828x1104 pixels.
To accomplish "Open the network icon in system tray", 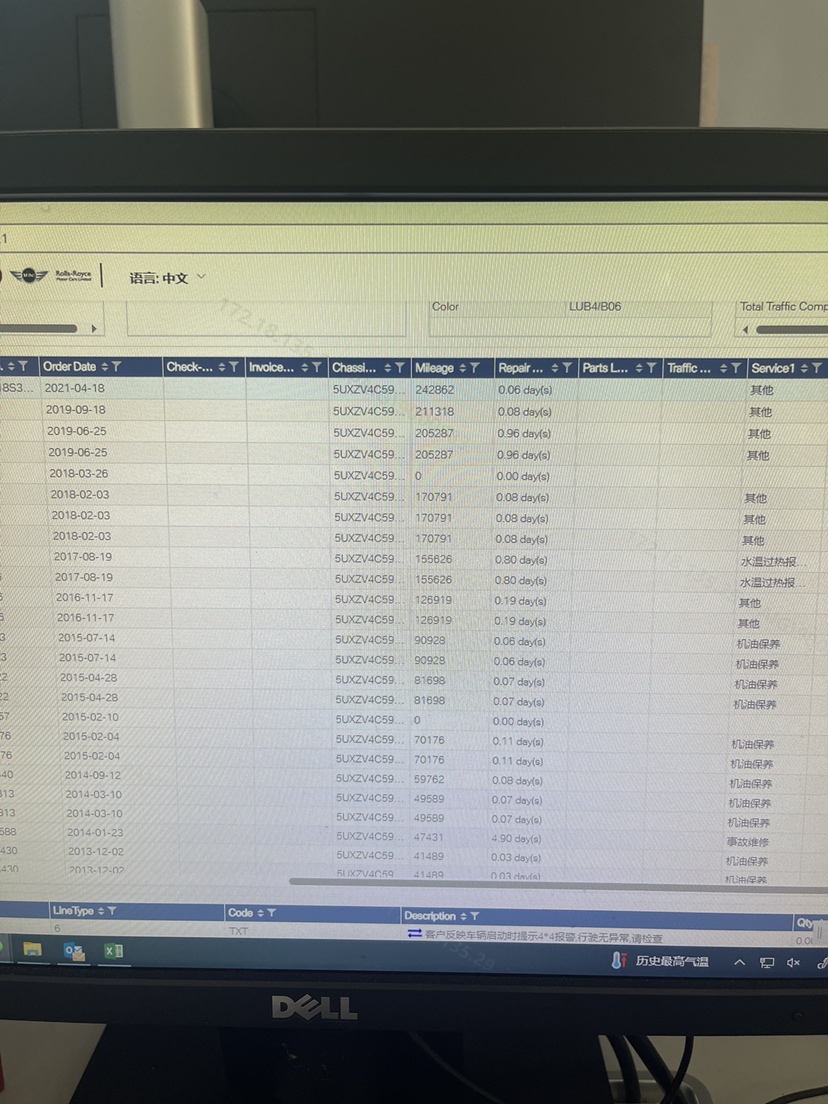I will 767,962.
